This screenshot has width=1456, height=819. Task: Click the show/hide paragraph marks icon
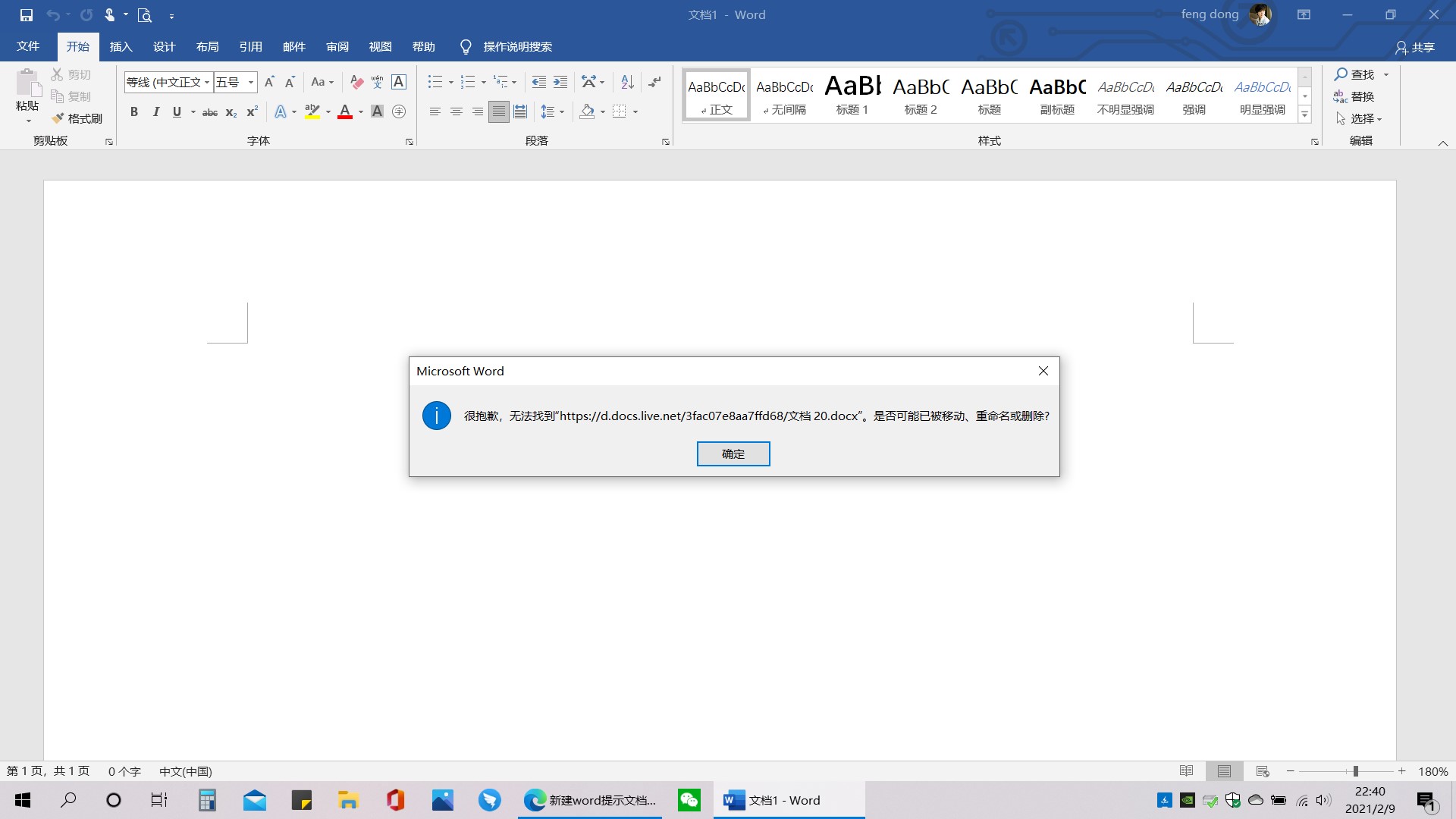click(655, 82)
